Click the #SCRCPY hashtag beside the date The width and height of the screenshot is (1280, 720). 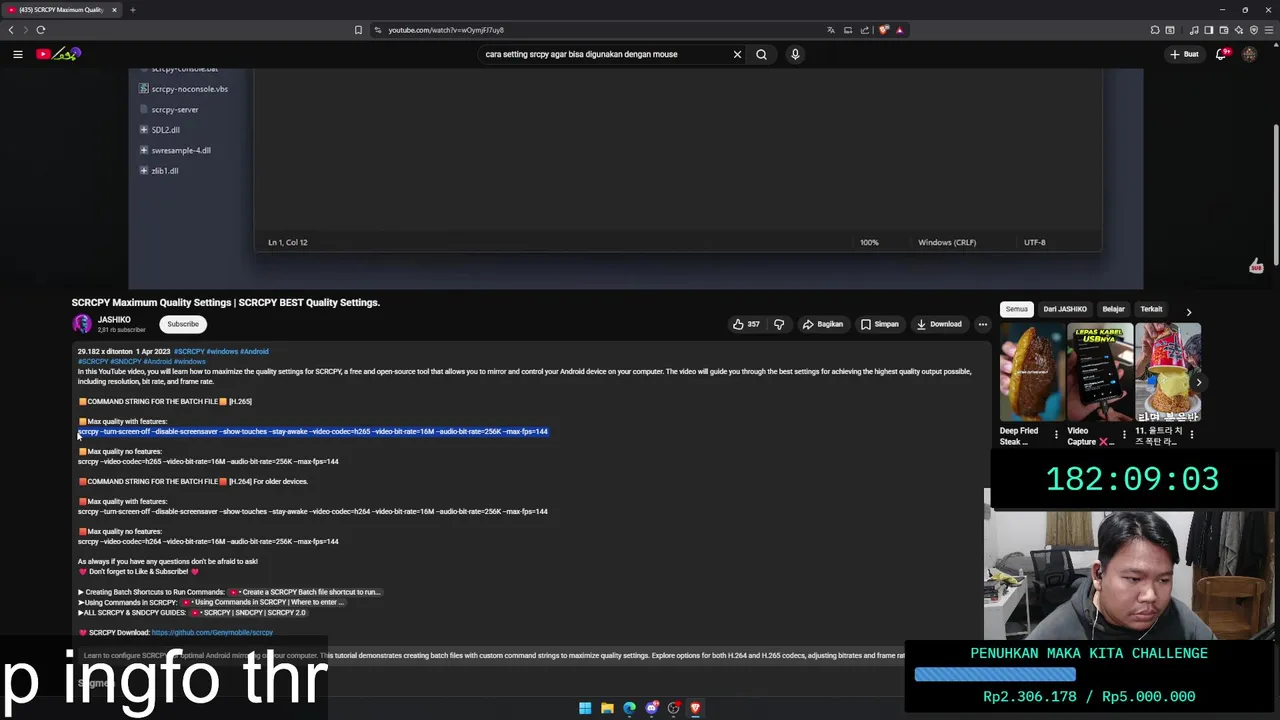click(189, 352)
